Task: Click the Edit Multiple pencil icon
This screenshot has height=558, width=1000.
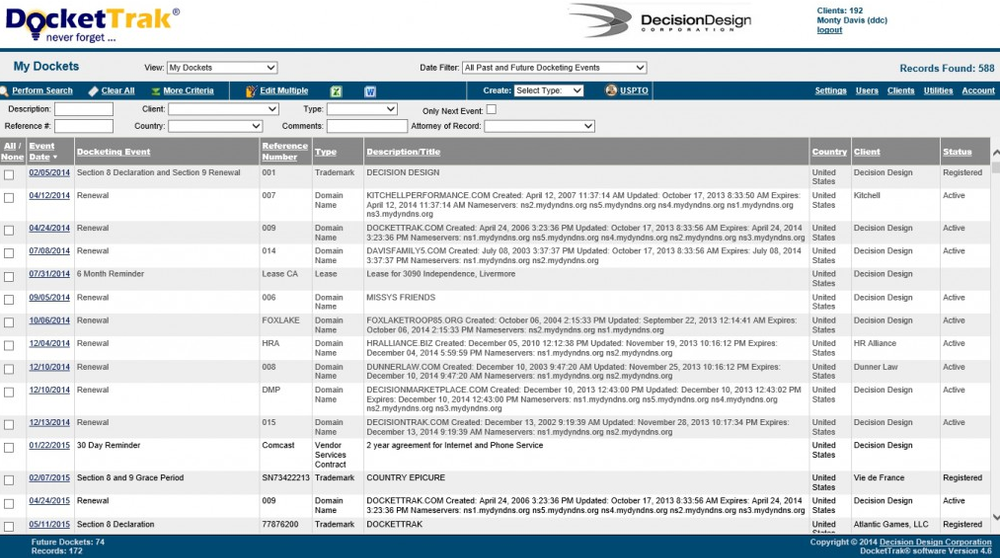Action: (x=251, y=91)
